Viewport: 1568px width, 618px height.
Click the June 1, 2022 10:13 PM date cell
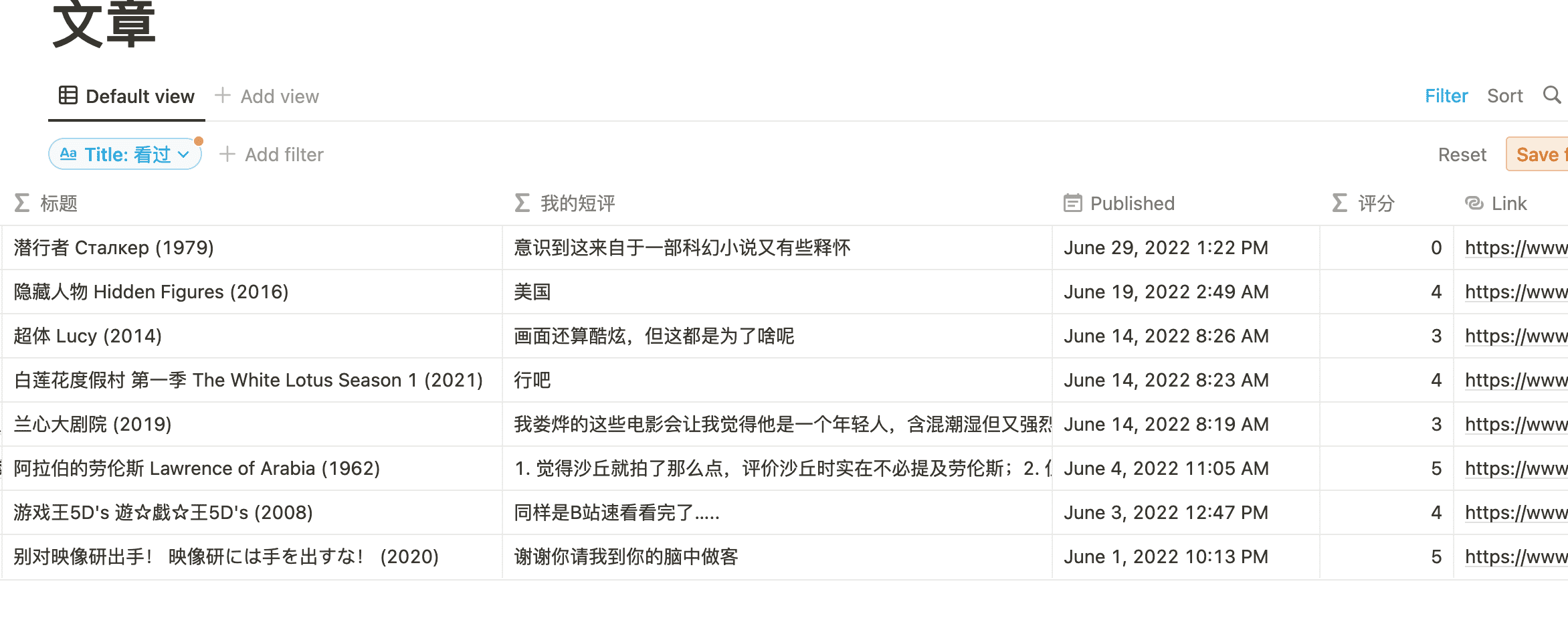pos(1165,557)
